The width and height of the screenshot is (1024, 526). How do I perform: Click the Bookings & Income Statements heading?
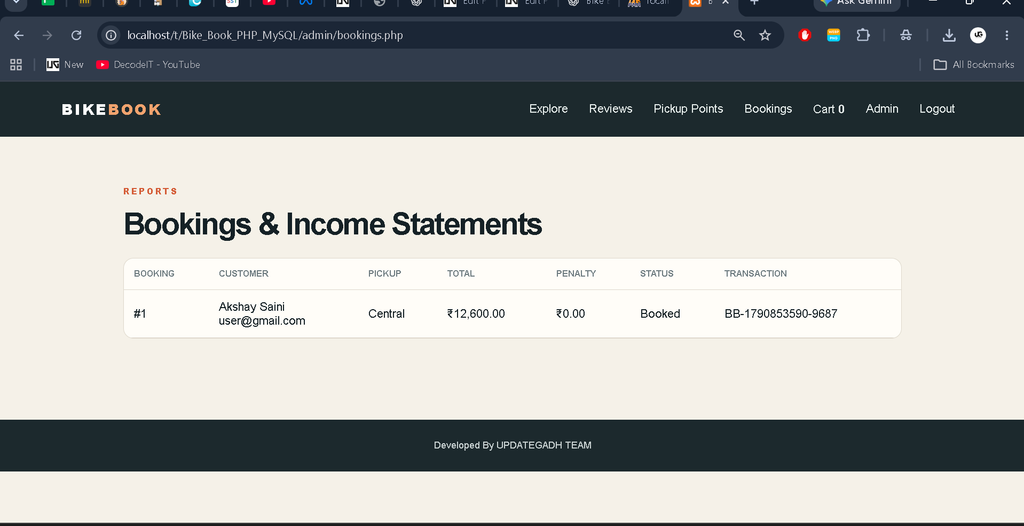pos(332,224)
